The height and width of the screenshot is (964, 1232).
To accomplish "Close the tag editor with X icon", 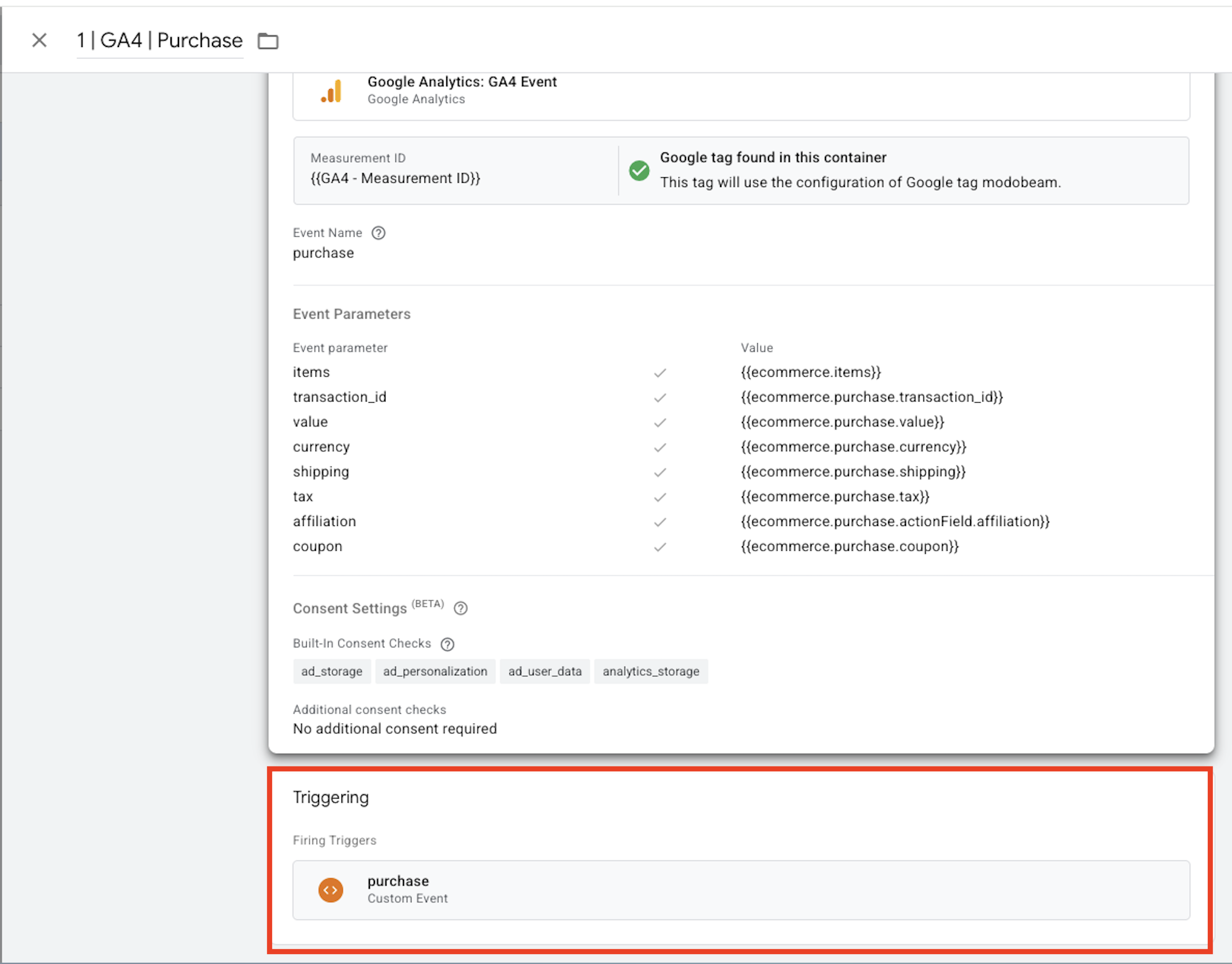I will point(39,40).
